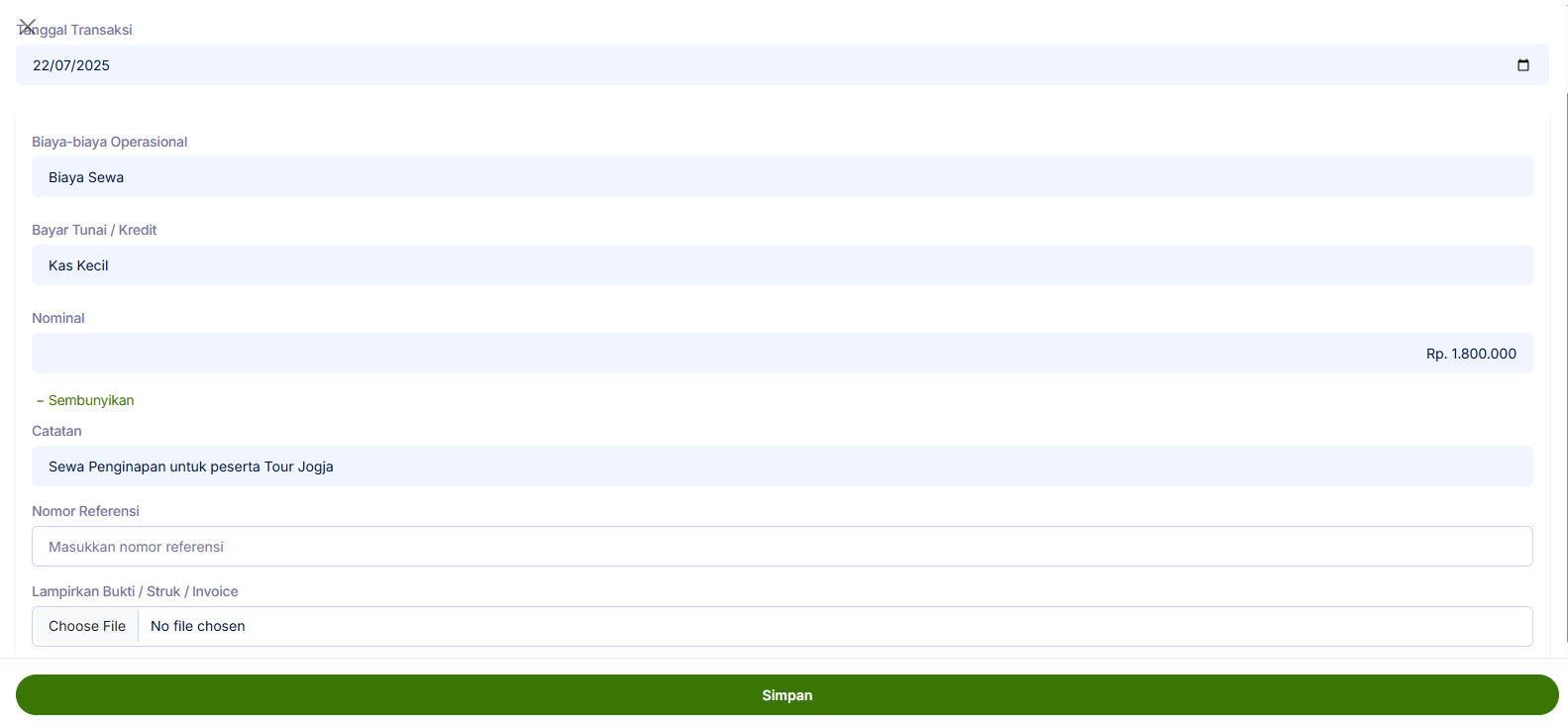The image size is (1568, 726).
Task: Click the Biaya-biaya Operasional label
Action: tap(109, 142)
